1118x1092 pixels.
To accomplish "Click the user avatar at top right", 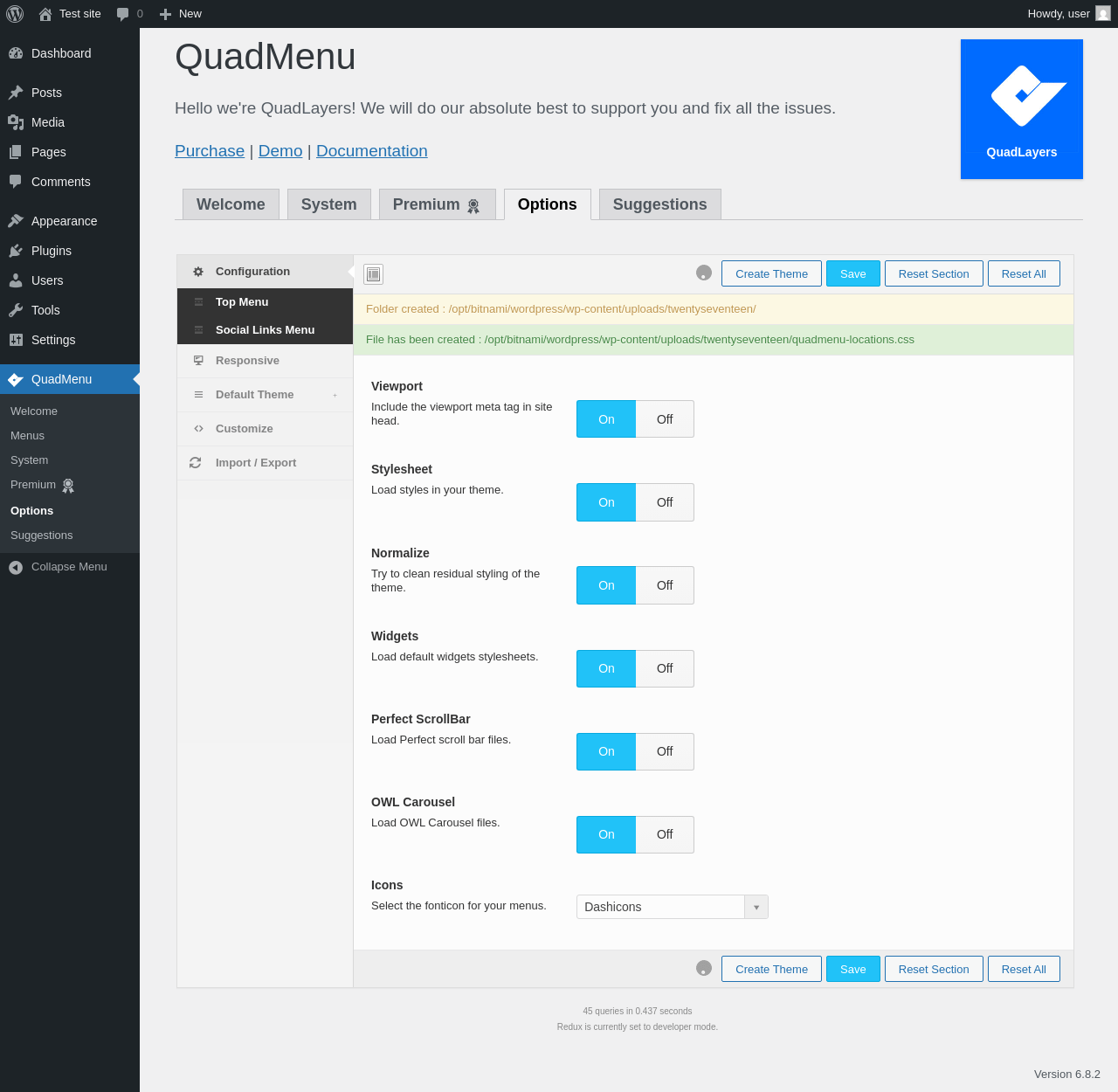I will tap(1103, 14).
